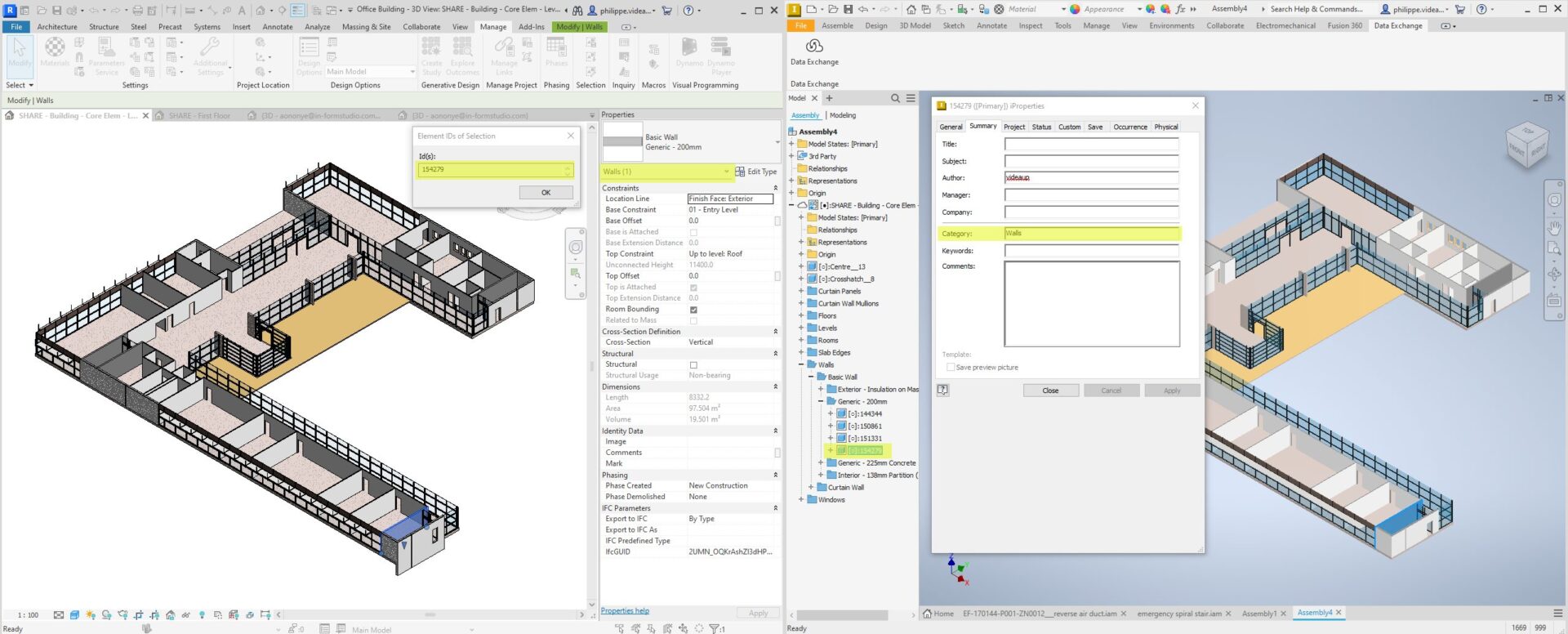The image size is (1568, 634).
Task: Expand Curtain Wall Mullions folder
Action: (x=801, y=304)
